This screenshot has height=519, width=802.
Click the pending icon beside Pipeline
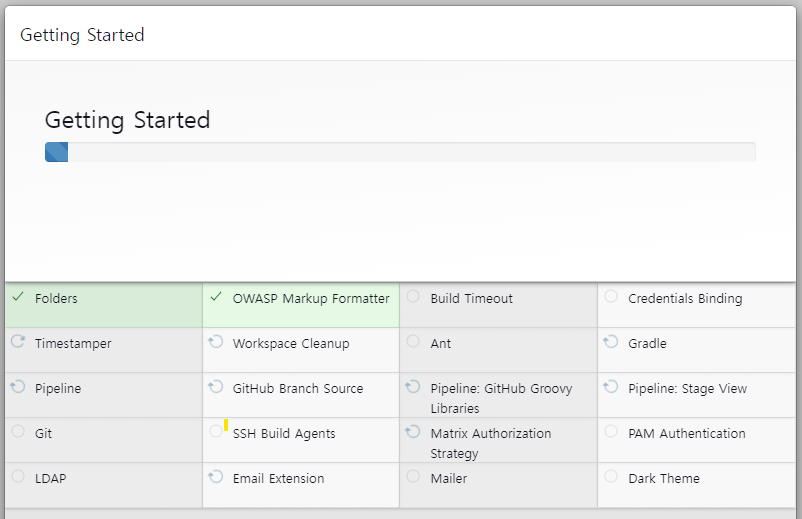(18, 386)
